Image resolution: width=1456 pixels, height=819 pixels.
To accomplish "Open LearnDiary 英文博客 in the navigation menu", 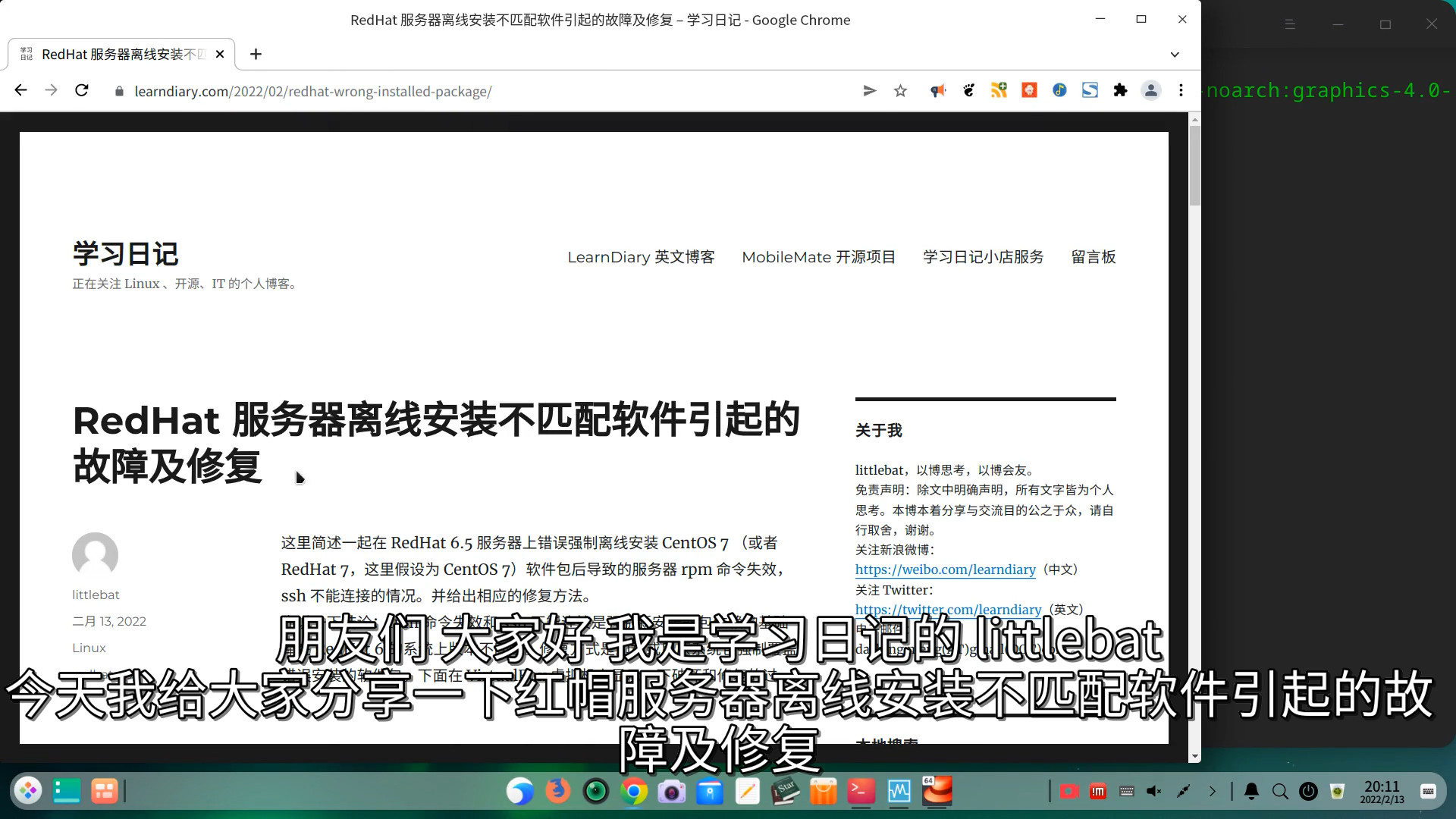I will coord(641,257).
